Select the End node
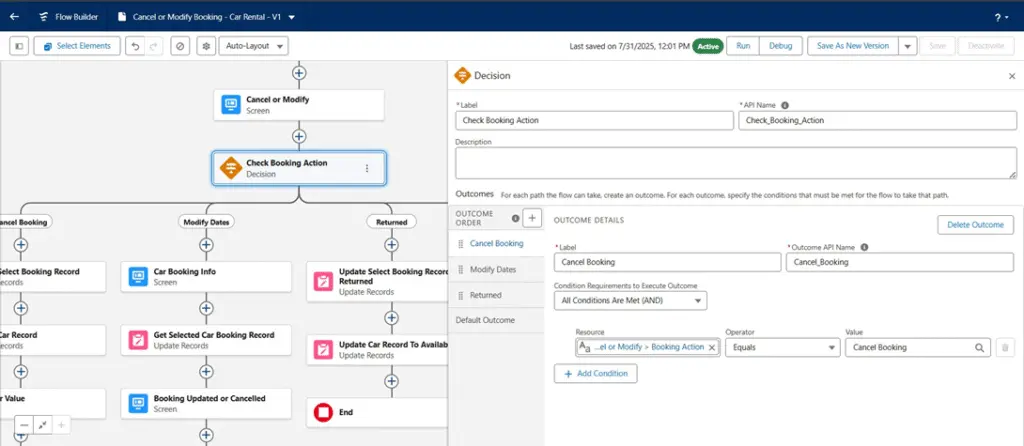1024x446 pixels. [377, 413]
